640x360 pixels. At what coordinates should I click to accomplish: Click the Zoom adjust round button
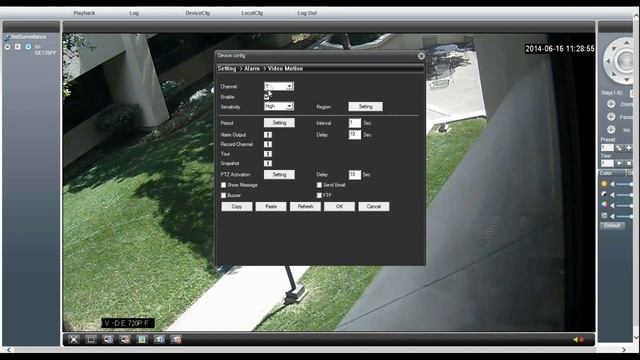tap(611, 104)
